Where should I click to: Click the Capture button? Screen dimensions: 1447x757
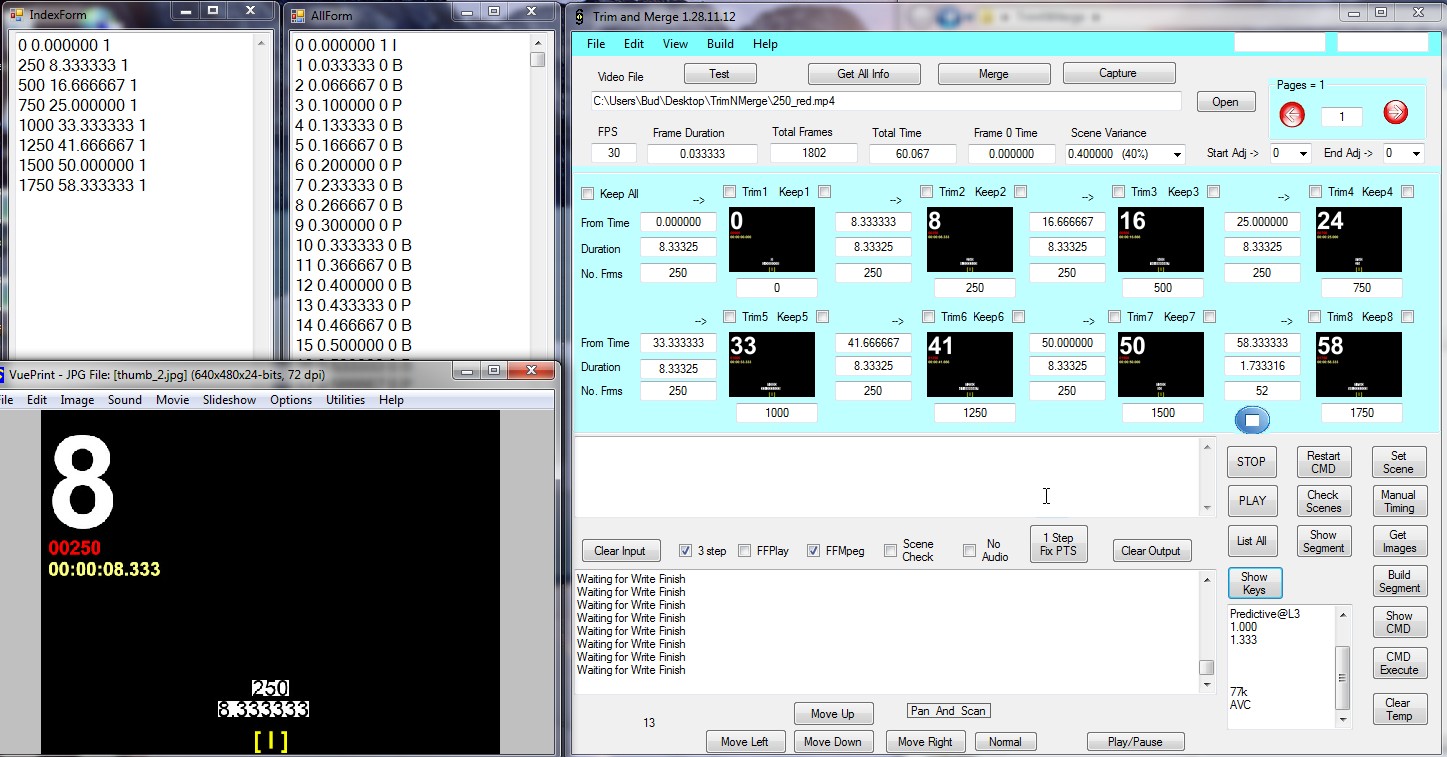point(1118,73)
